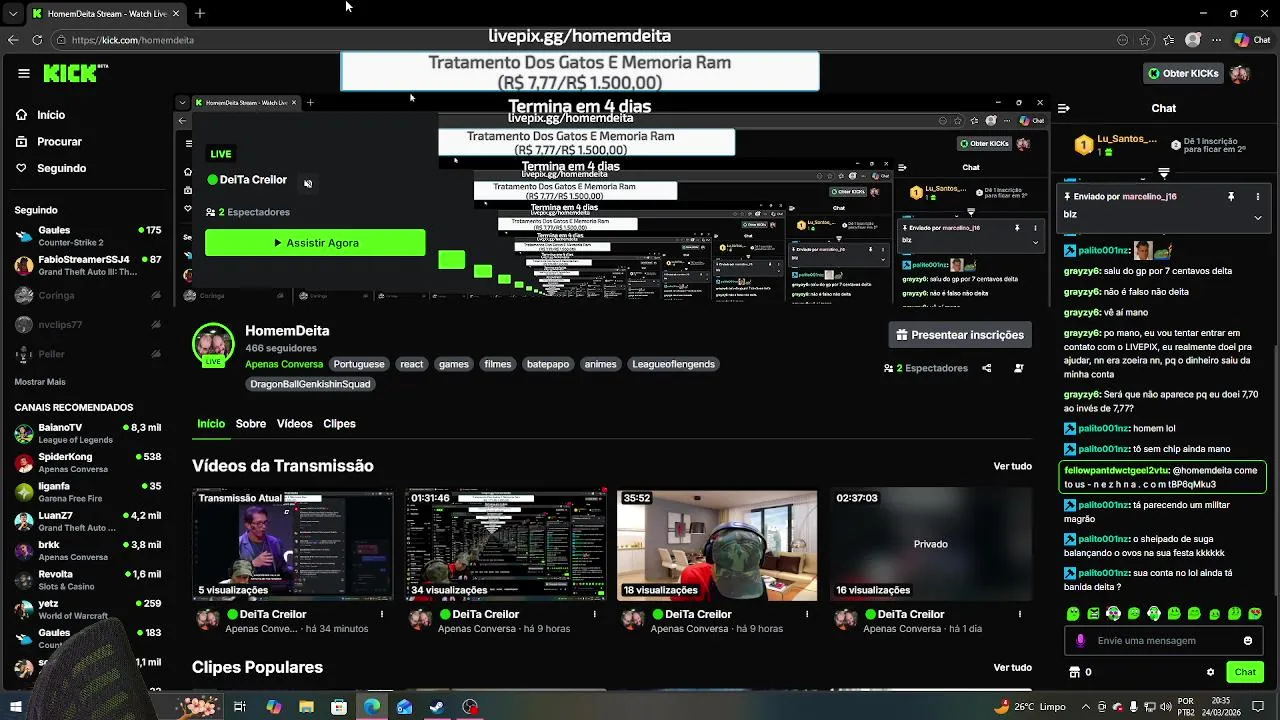This screenshot has width=1280, height=720.
Task: Send message with the green Chat button
Action: coord(1245,672)
